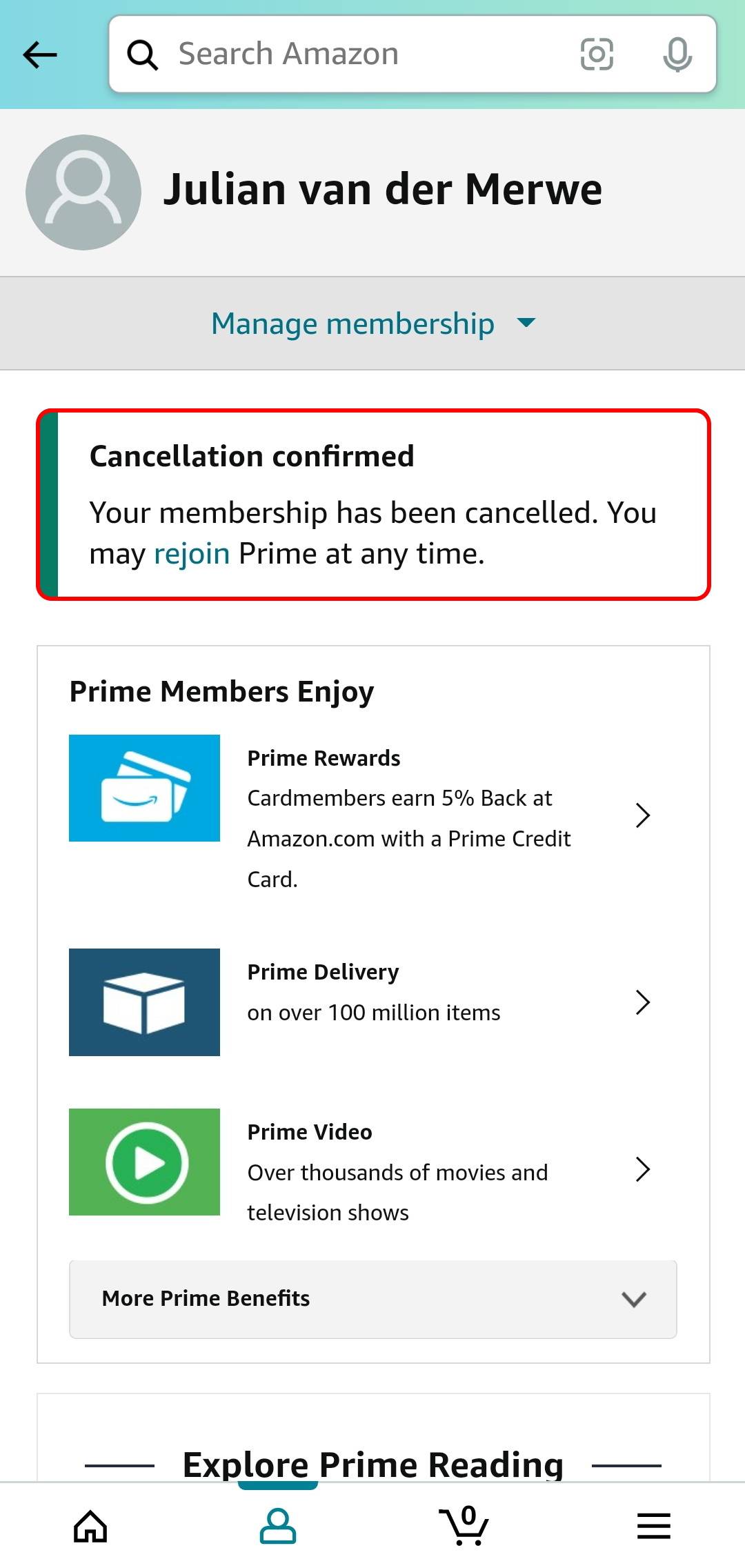Screen dimensions: 745x1568
Task: Start a voice search with the microphone icon
Action: [675, 54]
